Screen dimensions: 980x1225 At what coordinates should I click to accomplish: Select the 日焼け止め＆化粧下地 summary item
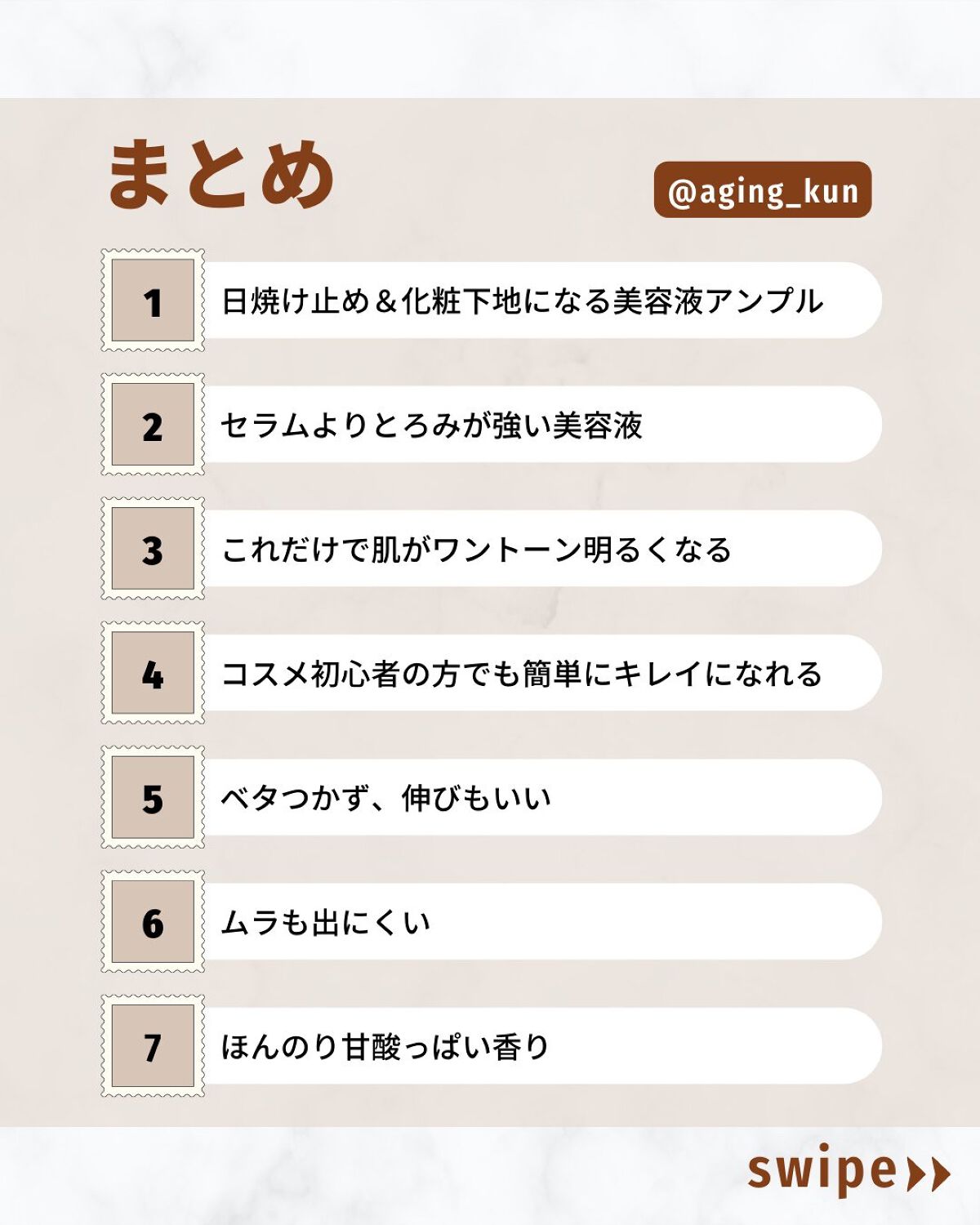point(523,301)
